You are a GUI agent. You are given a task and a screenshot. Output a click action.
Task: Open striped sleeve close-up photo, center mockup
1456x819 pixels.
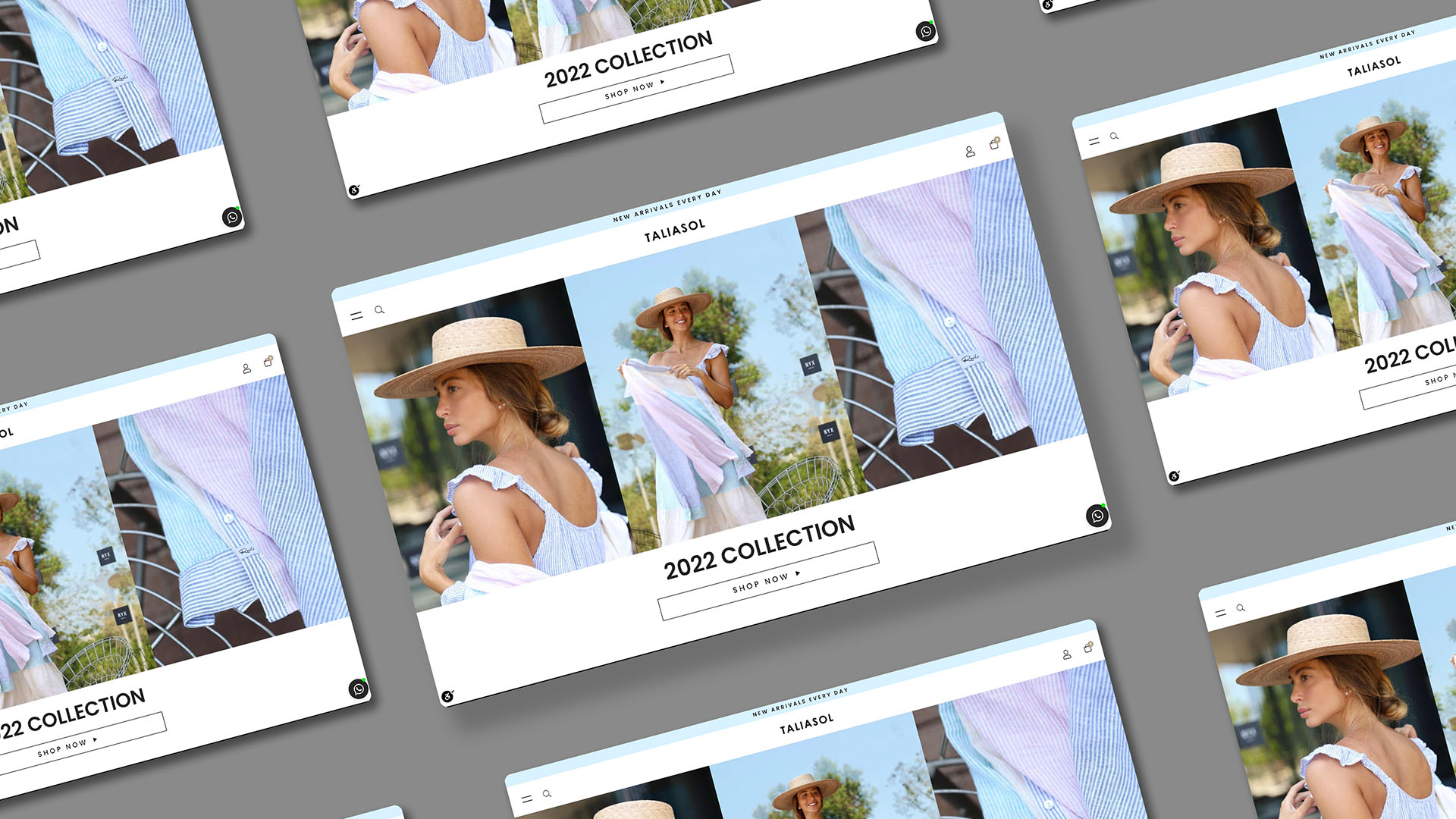coord(940,322)
